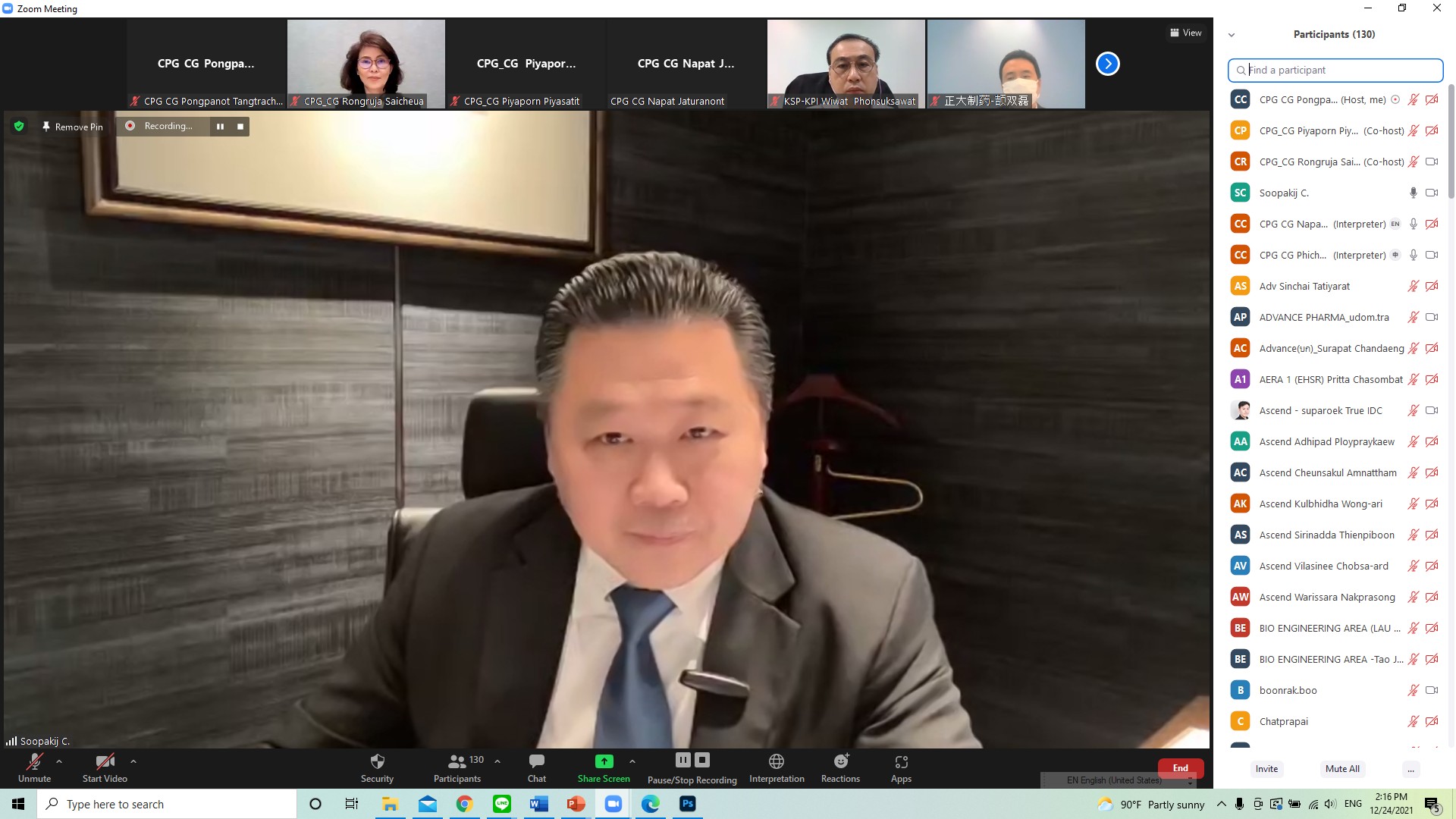Collapse the Participants panel chevron
The height and width of the screenshot is (819, 1456).
(x=1232, y=35)
